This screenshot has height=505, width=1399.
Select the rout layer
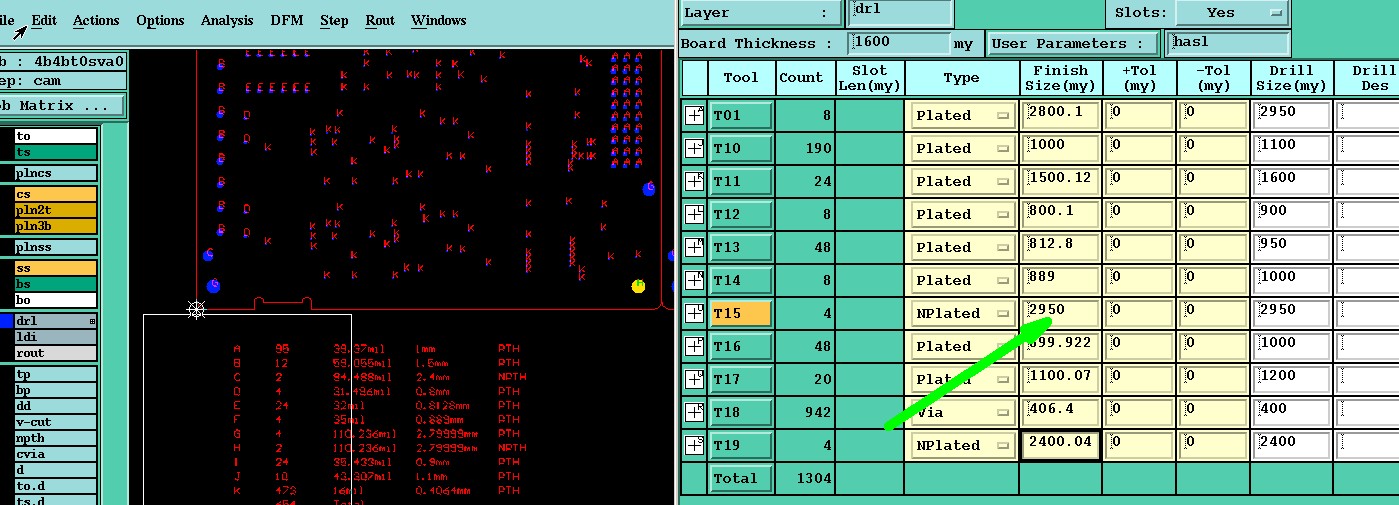(56, 353)
